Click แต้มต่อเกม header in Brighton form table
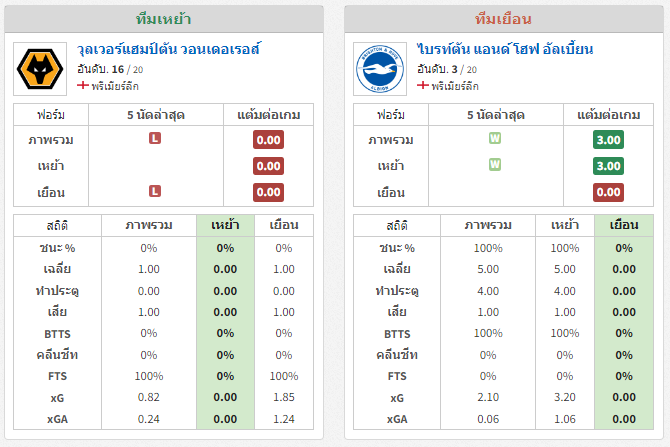670x447 pixels. [608, 115]
